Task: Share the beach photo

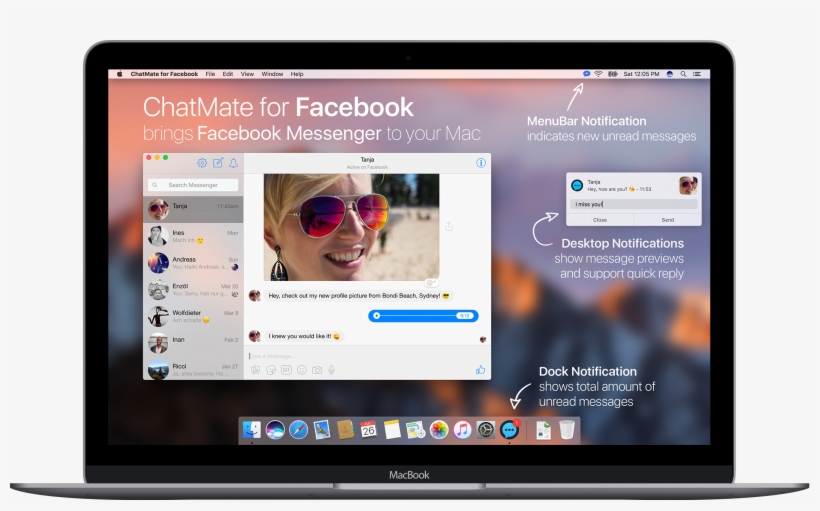Action: [x=449, y=226]
